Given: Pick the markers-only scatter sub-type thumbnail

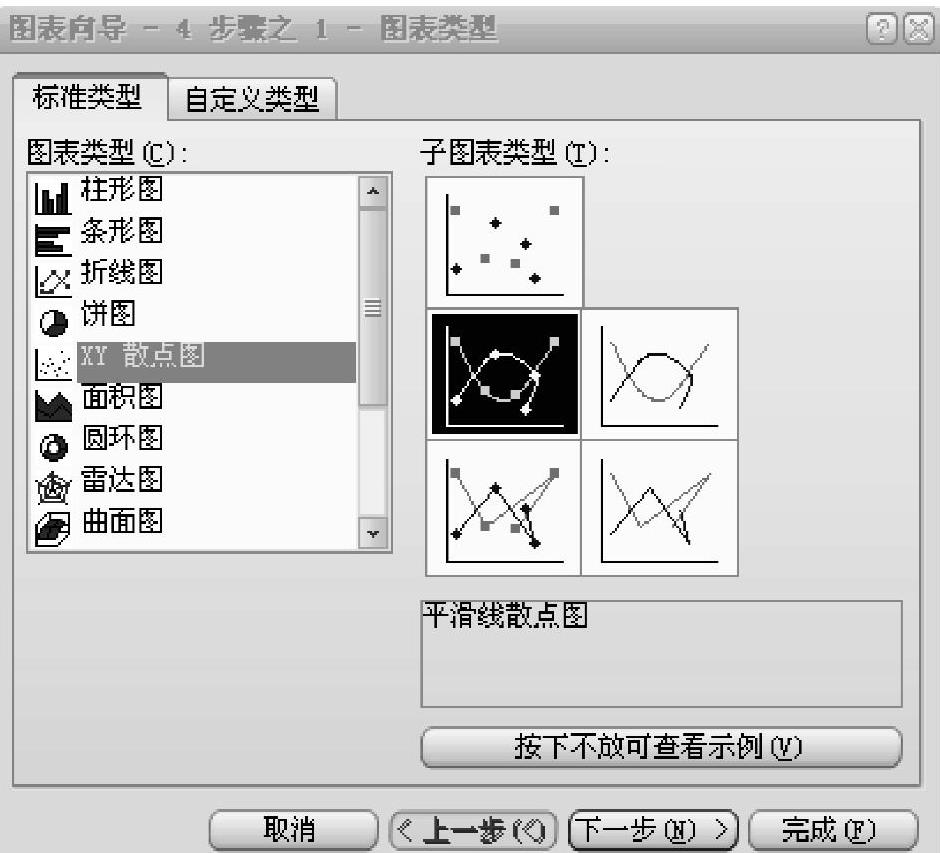Looking at the screenshot, I should coord(504,242).
